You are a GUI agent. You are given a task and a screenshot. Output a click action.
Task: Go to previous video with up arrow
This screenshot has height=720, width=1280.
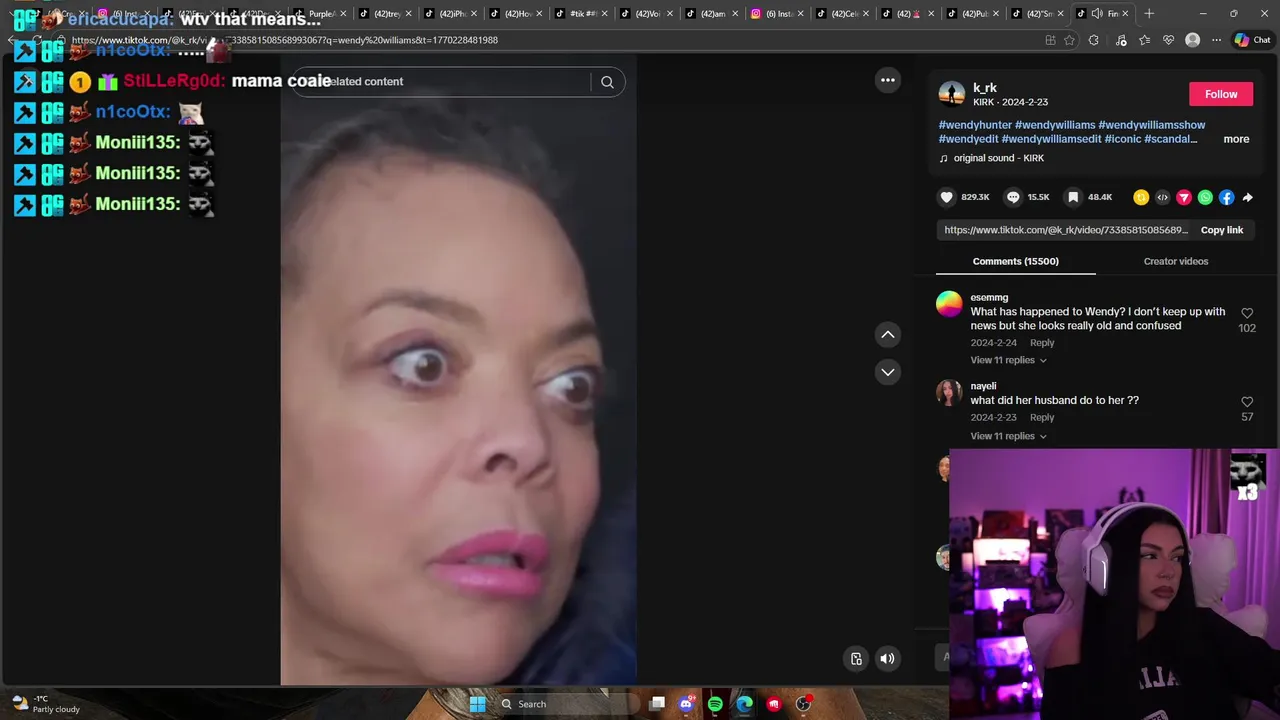(888, 334)
